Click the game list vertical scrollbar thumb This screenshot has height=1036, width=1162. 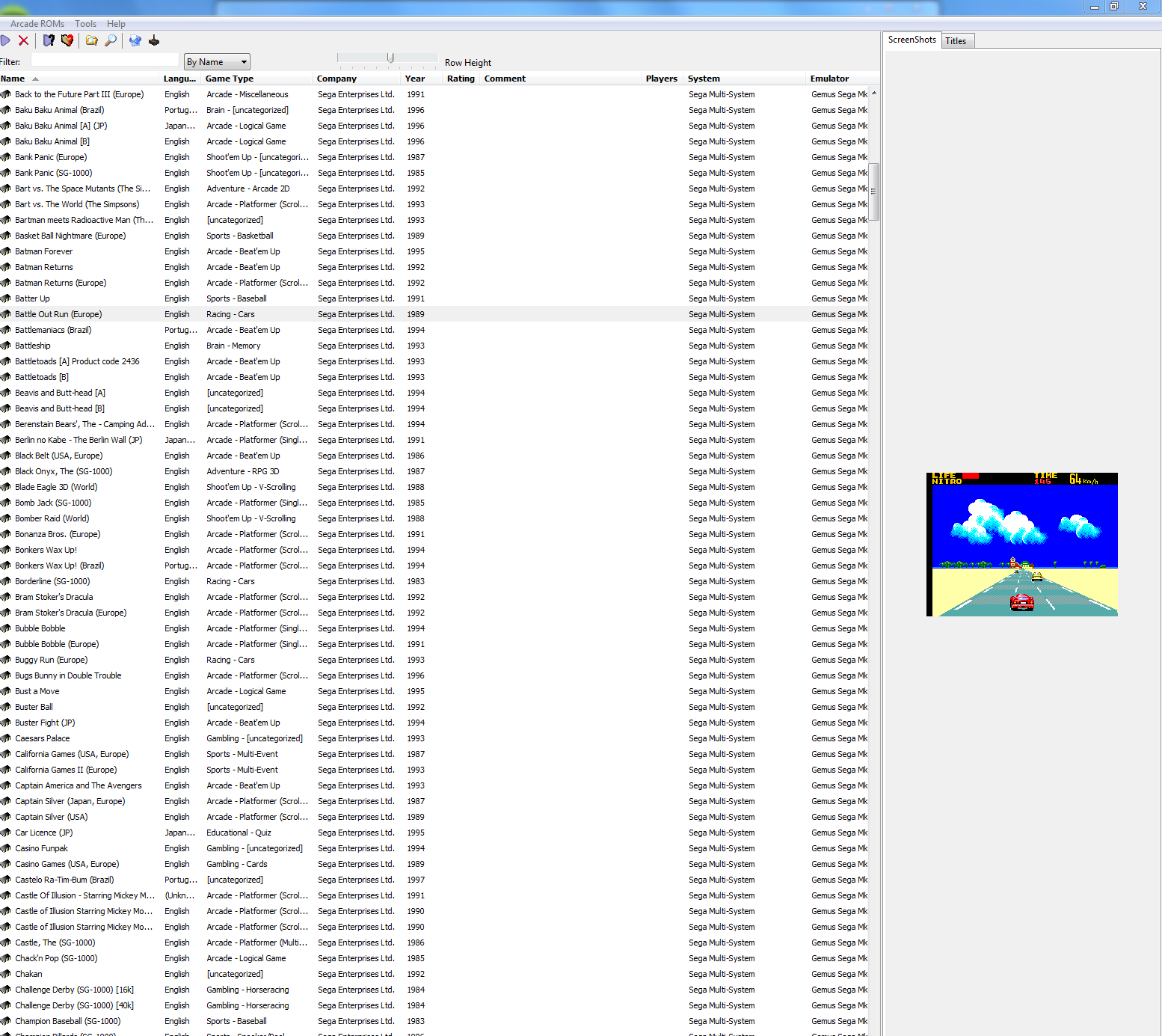(x=873, y=191)
